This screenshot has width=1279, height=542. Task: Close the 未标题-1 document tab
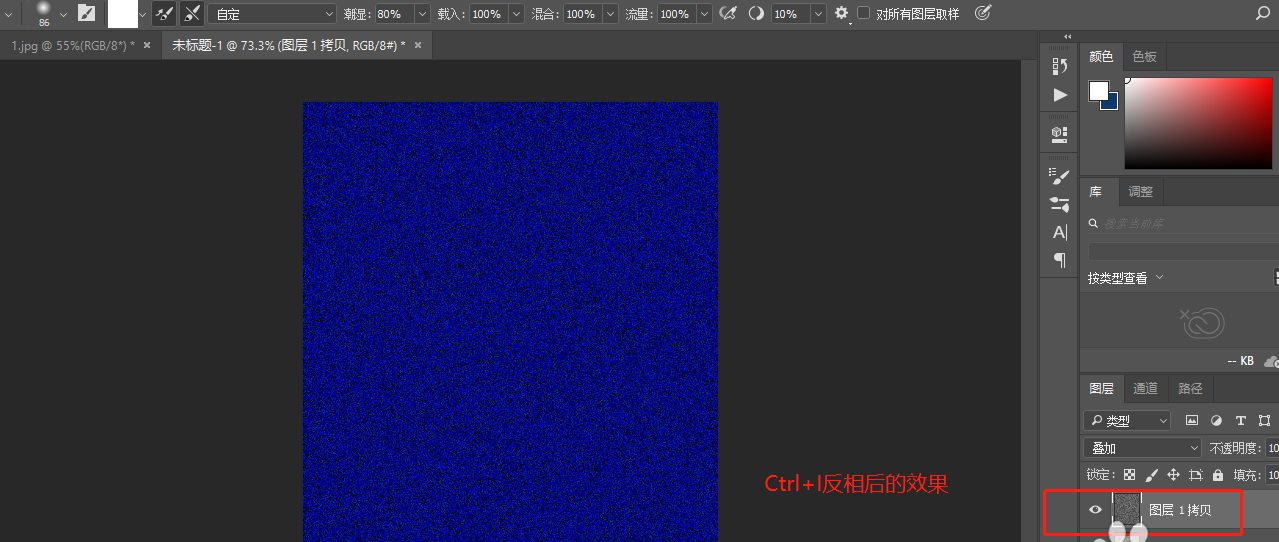418,45
